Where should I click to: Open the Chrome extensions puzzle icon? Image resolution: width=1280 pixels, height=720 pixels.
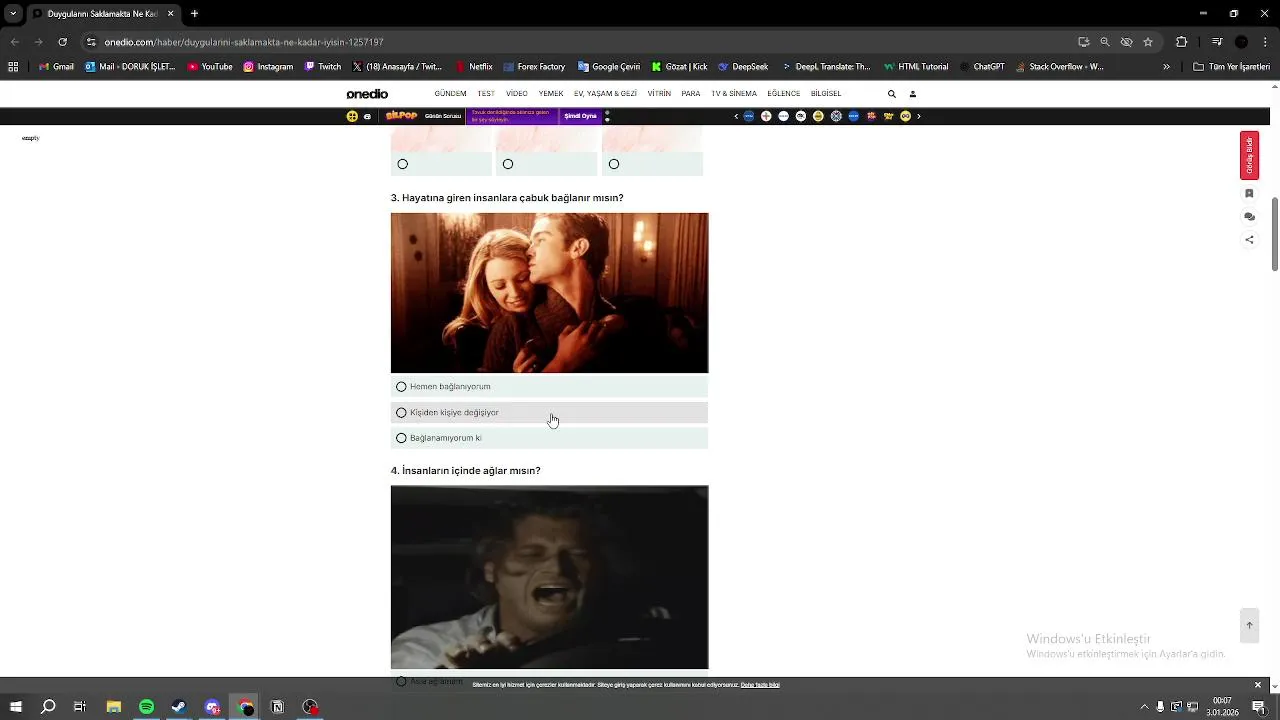tap(1181, 42)
